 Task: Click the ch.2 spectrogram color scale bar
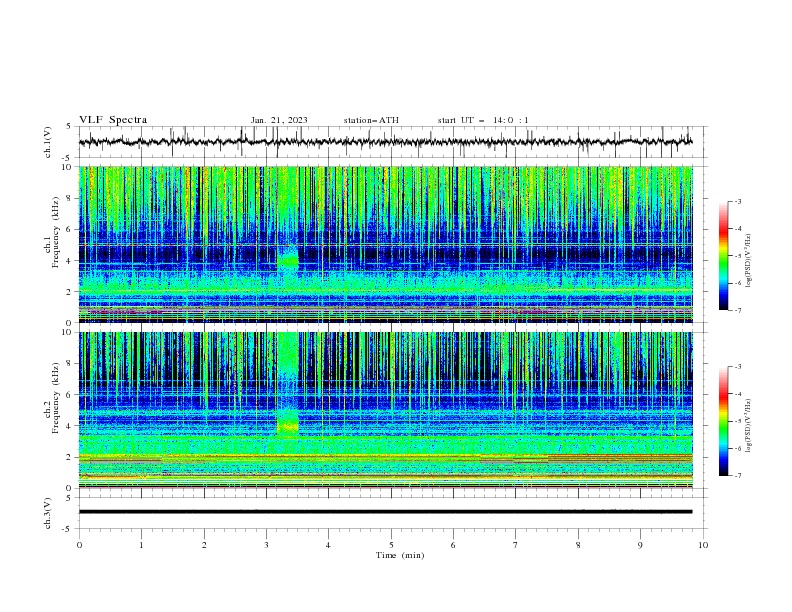pos(723,421)
